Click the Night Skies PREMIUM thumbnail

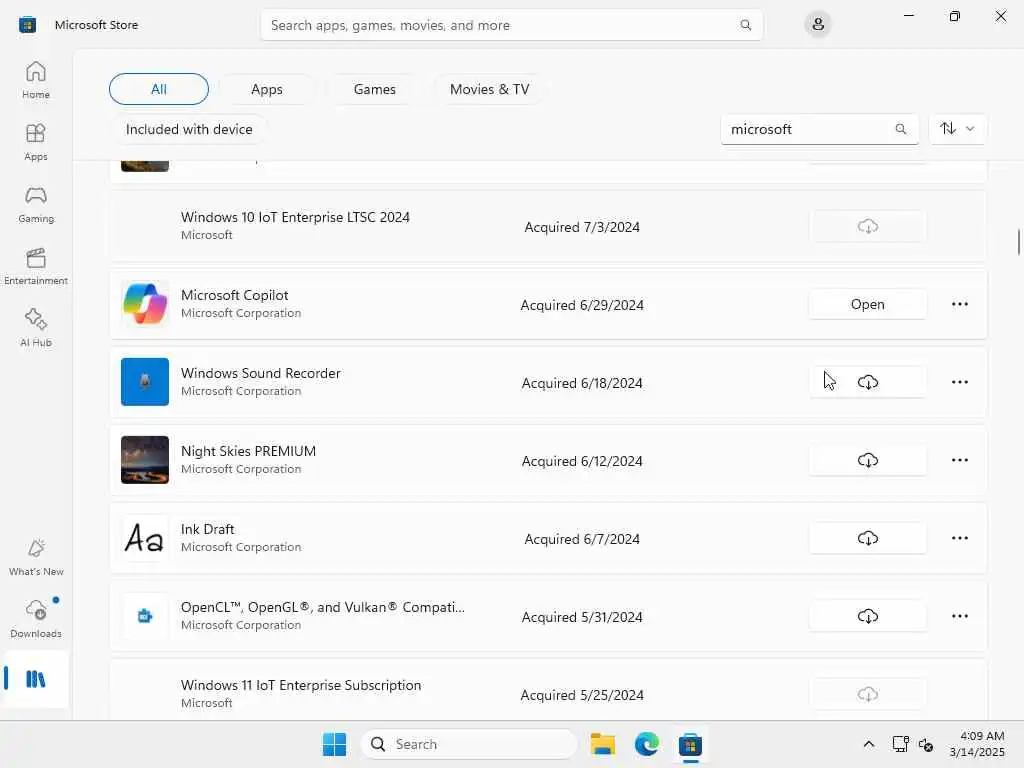click(x=145, y=460)
